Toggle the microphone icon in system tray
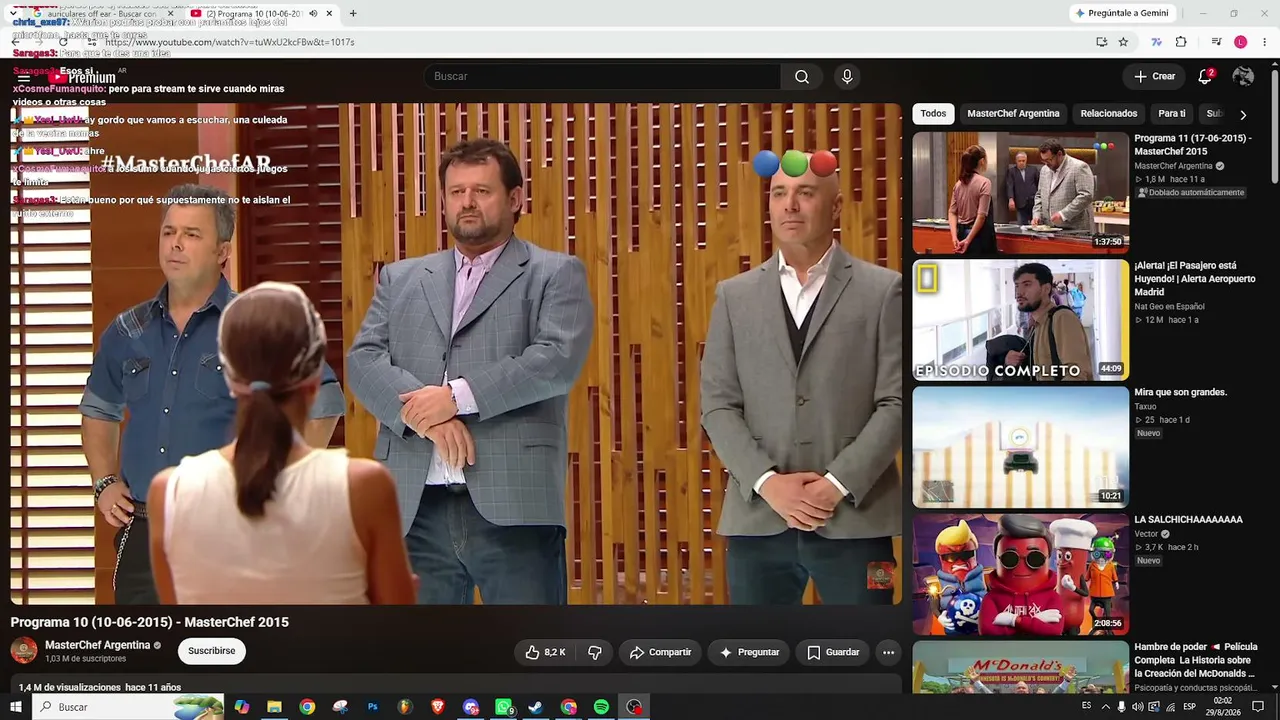The height and width of the screenshot is (720, 1280). tap(1121, 707)
